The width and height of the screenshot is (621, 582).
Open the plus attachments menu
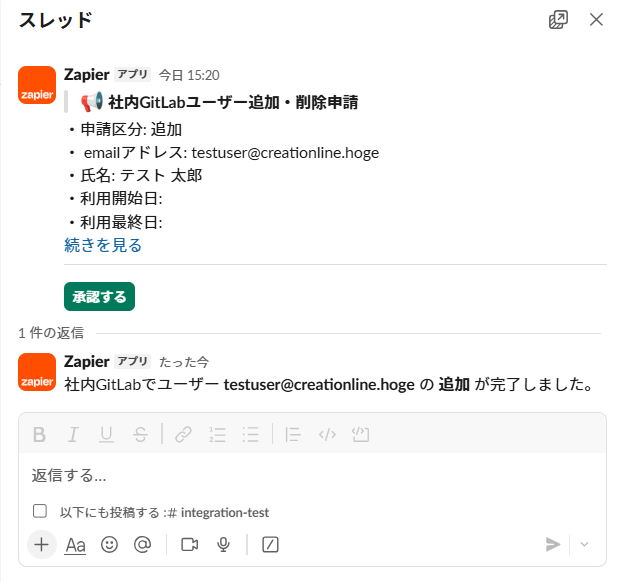(x=41, y=545)
